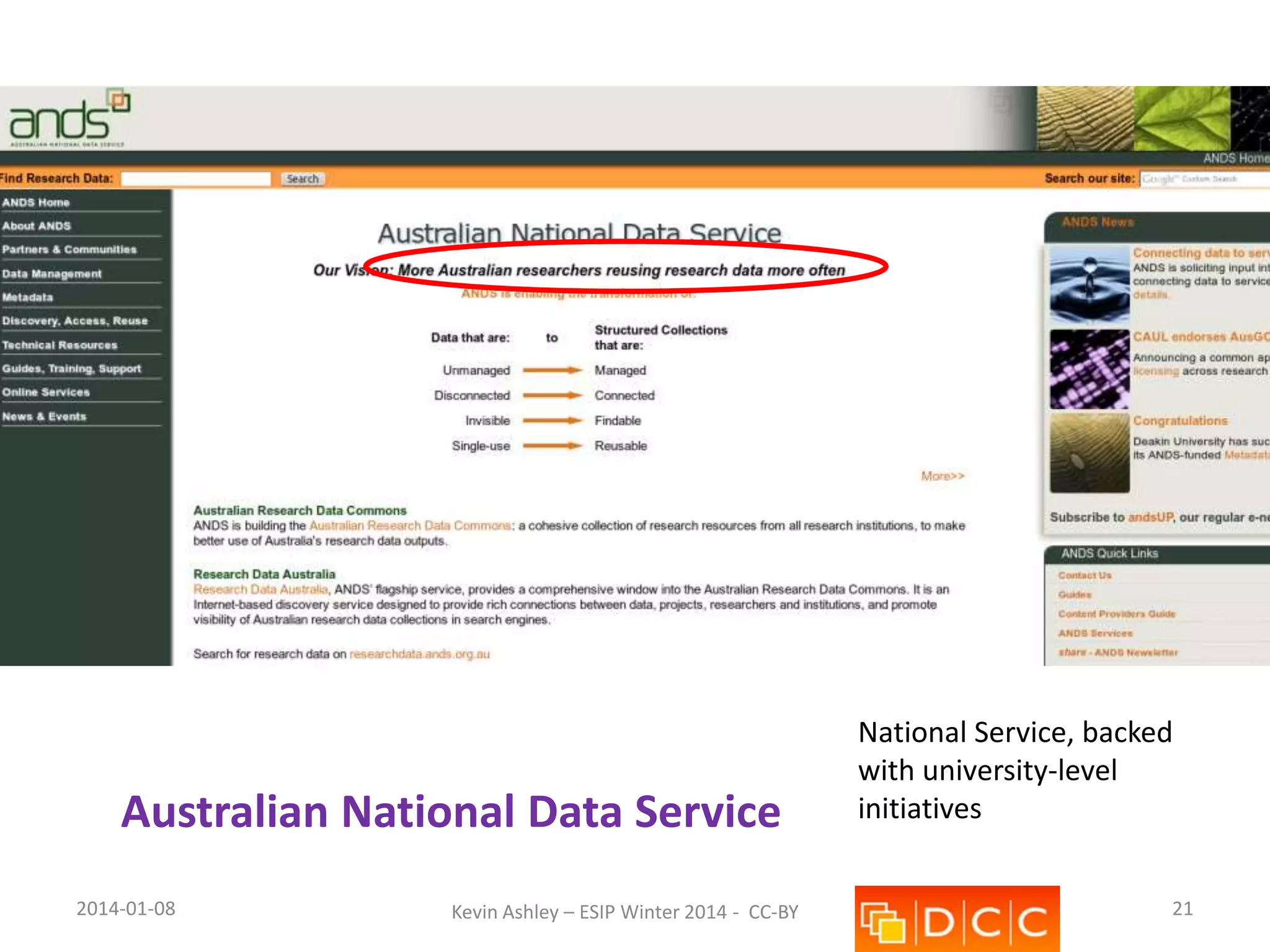Click the 'Findable' label

click(618, 421)
